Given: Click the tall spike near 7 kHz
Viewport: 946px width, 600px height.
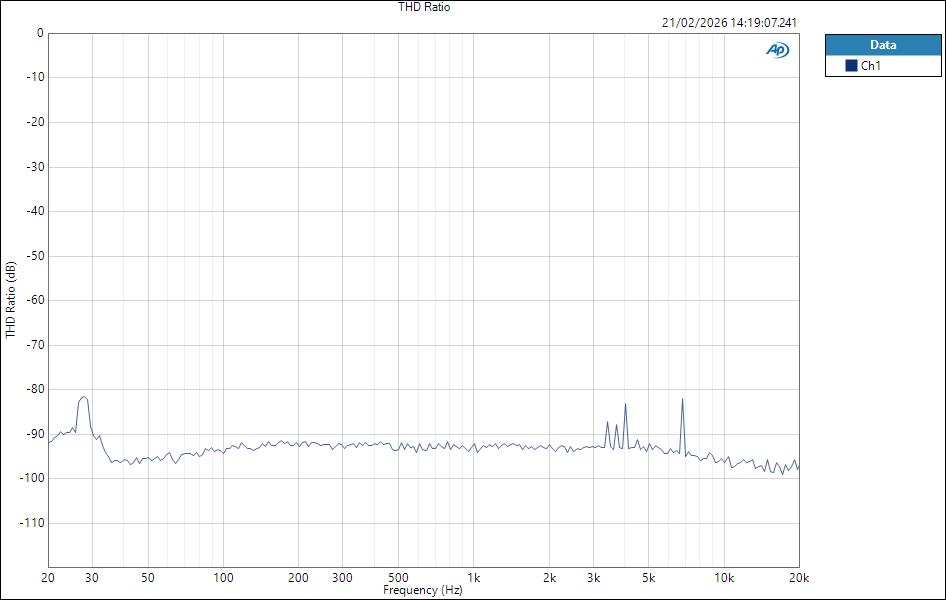Looking at the screenshot, I should click(x=682, y=400).
